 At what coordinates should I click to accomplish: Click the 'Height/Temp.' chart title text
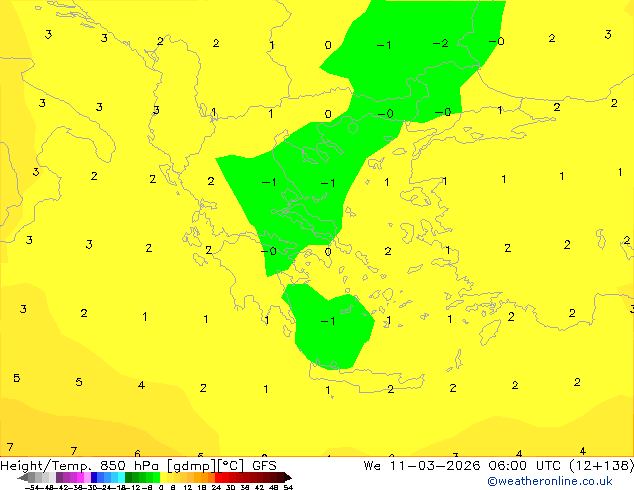pyautogui.click(x=46, y=466)
